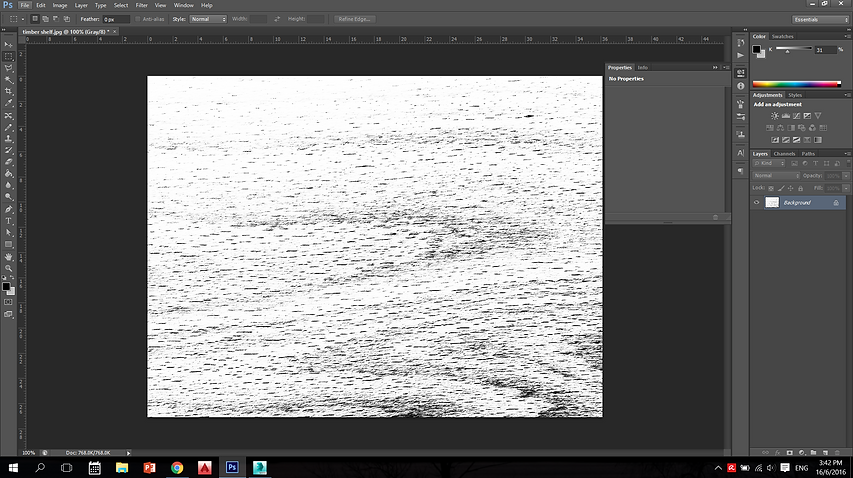Switch to the Paths tab
Viewport: 853px width, 478px height.
808,154
